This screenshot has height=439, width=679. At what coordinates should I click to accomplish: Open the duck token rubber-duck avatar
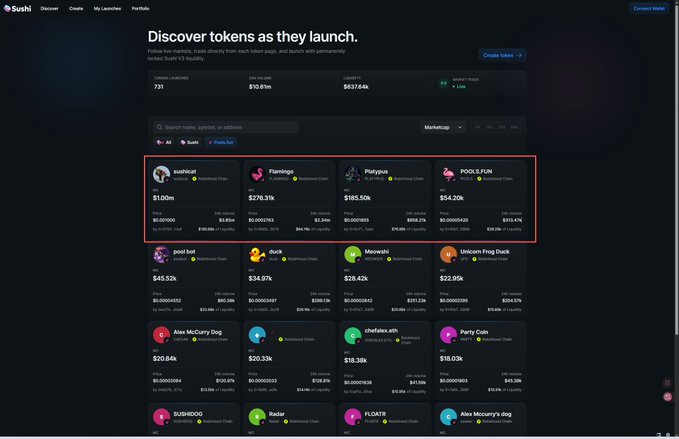(257, 255)
